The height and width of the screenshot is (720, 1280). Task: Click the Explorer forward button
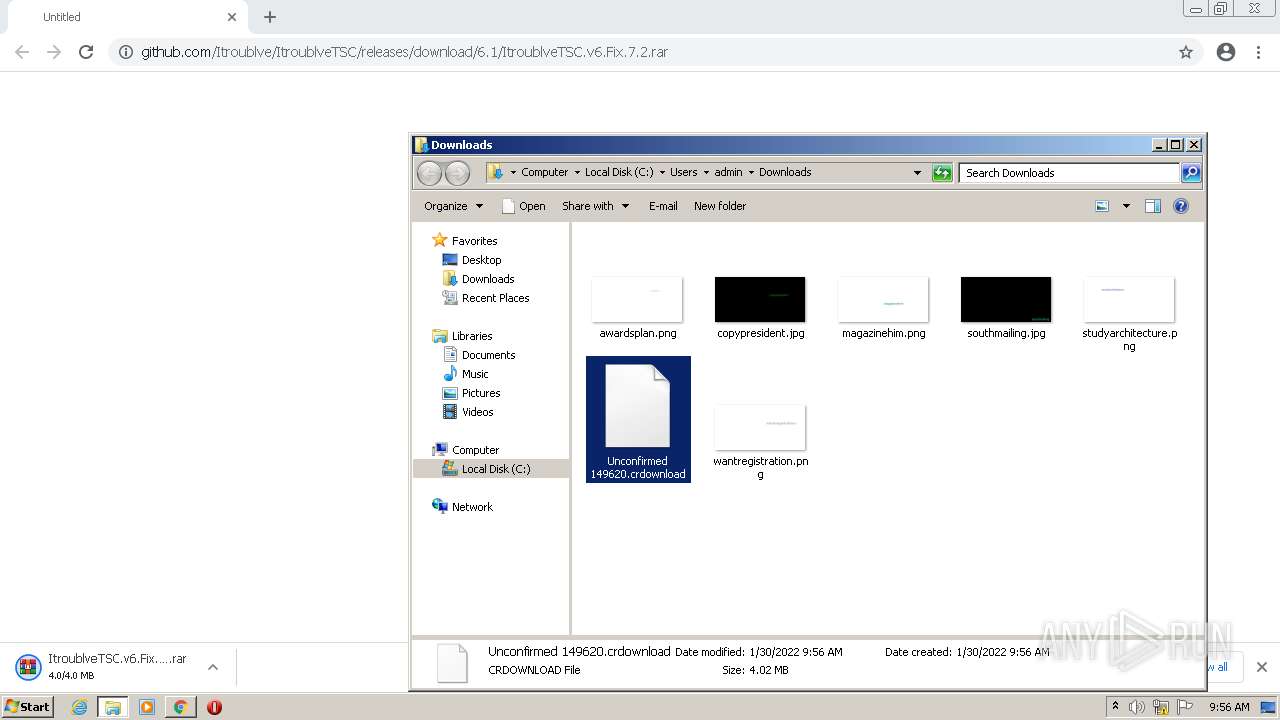pos(457,173)
